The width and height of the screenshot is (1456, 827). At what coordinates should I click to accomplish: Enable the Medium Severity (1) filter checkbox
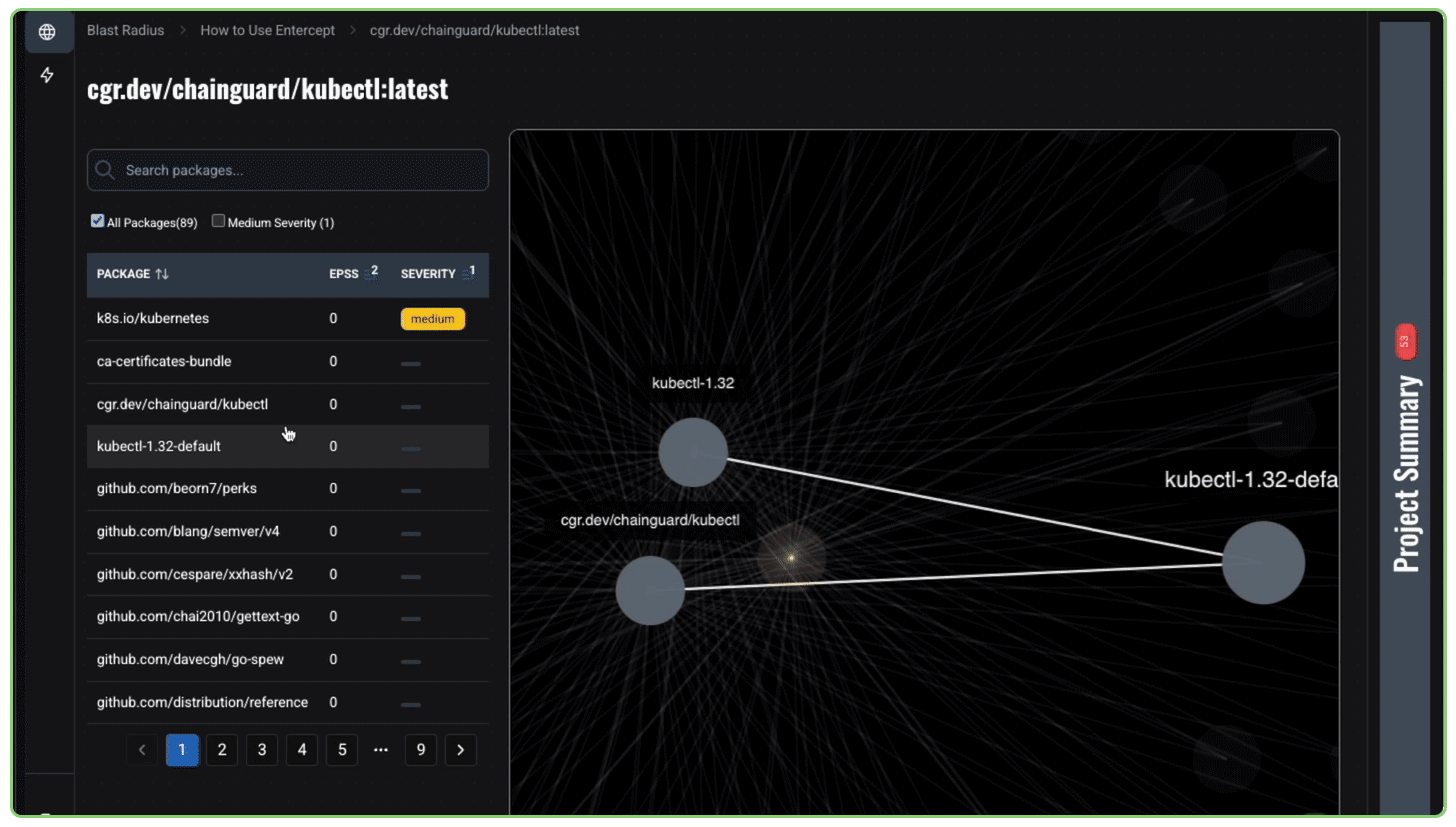click(x=218, y=221)
